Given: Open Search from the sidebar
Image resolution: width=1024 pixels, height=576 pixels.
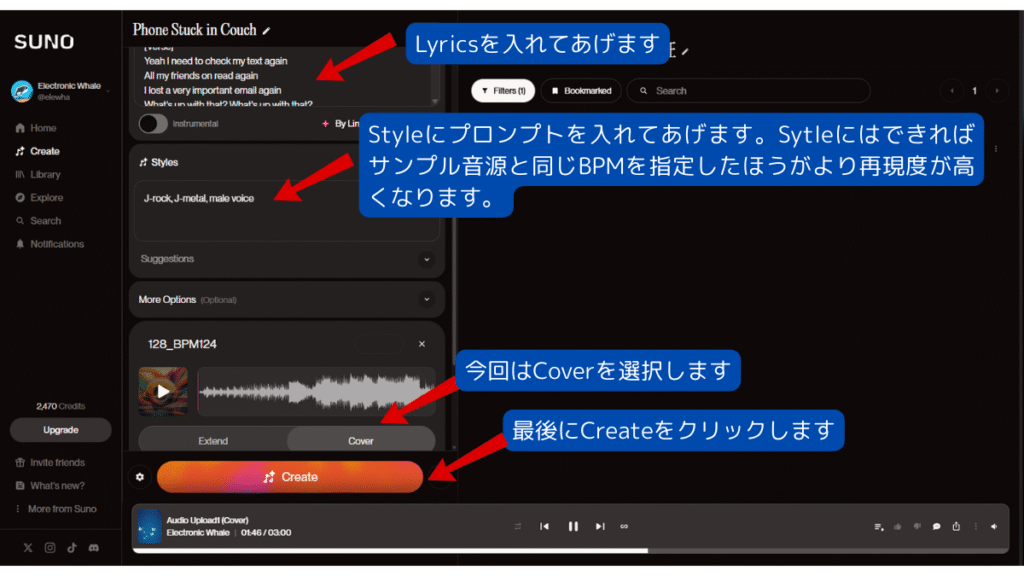Looking at the screenshot, I should click(38, 221).
